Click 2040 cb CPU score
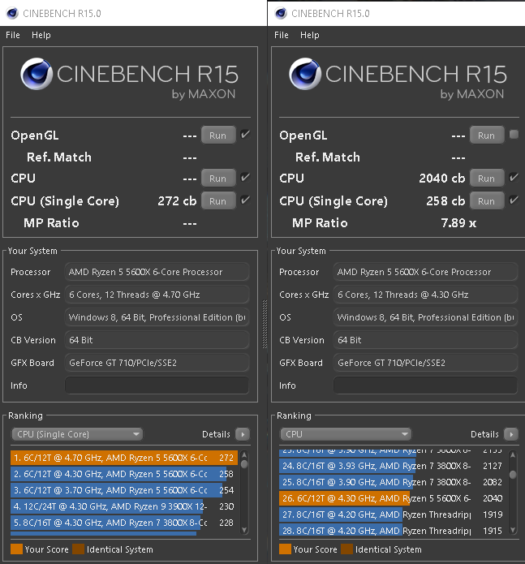525x564 pixels. [442, 178]
